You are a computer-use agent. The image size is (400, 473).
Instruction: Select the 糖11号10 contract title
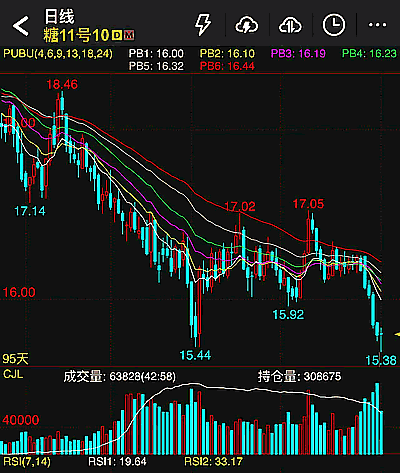(76, 35)
